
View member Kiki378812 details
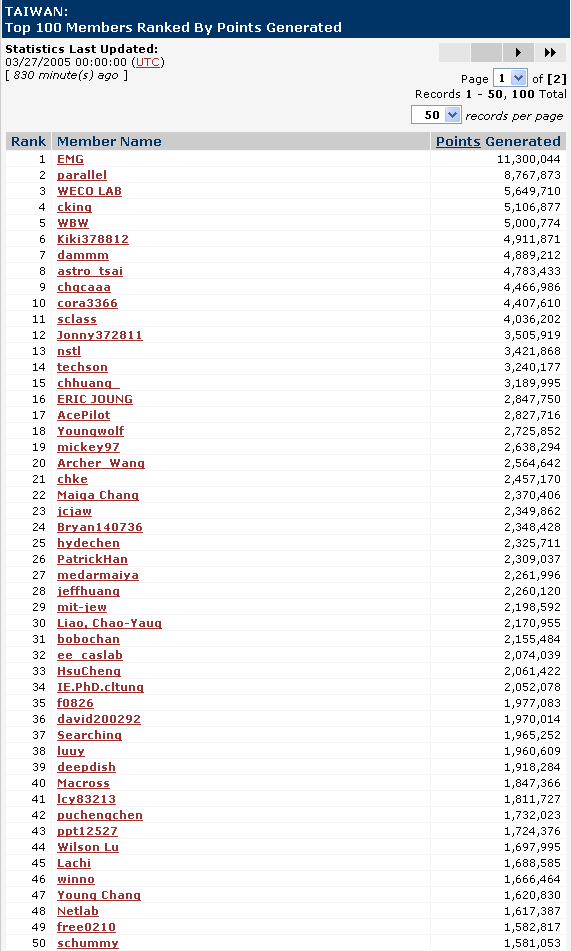click(93, 239)
